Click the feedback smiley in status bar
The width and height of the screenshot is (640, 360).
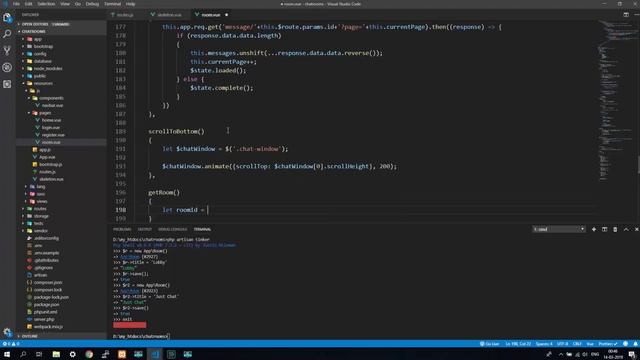pos(625,344)
